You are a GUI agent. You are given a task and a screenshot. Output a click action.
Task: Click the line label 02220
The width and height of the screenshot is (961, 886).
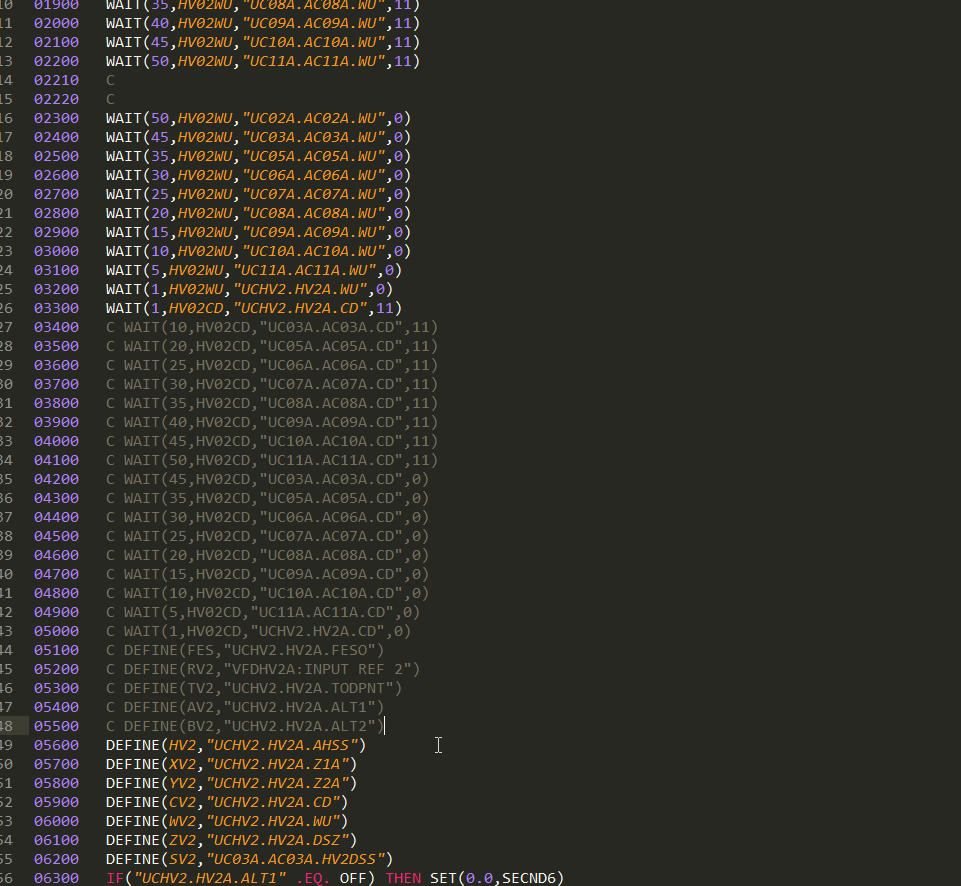tap(56, 99)
